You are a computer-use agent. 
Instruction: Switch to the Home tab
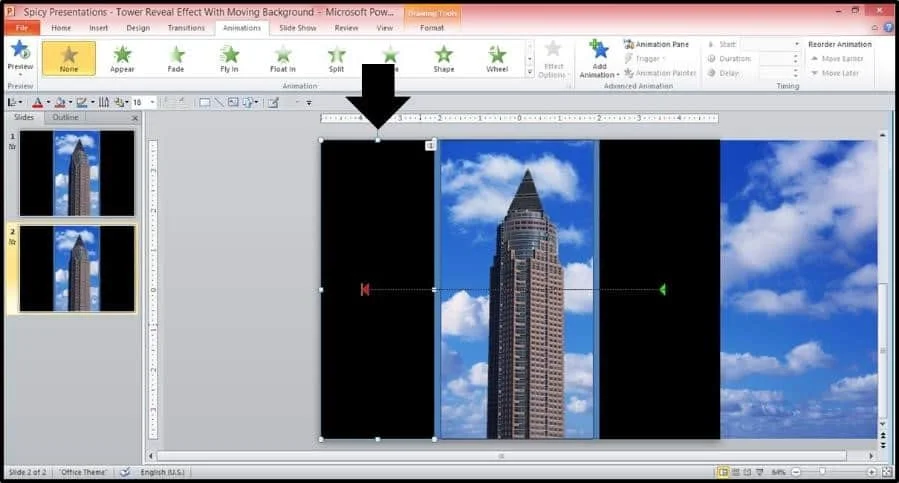pos(61,28)
